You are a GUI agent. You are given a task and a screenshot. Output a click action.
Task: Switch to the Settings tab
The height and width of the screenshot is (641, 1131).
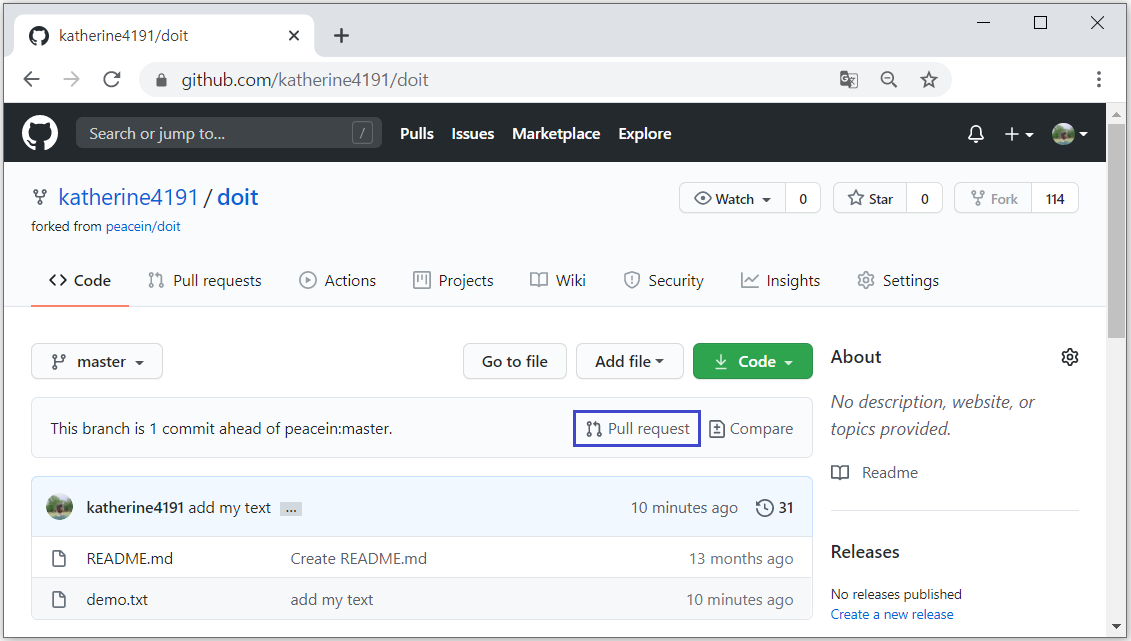pos(898,280)
